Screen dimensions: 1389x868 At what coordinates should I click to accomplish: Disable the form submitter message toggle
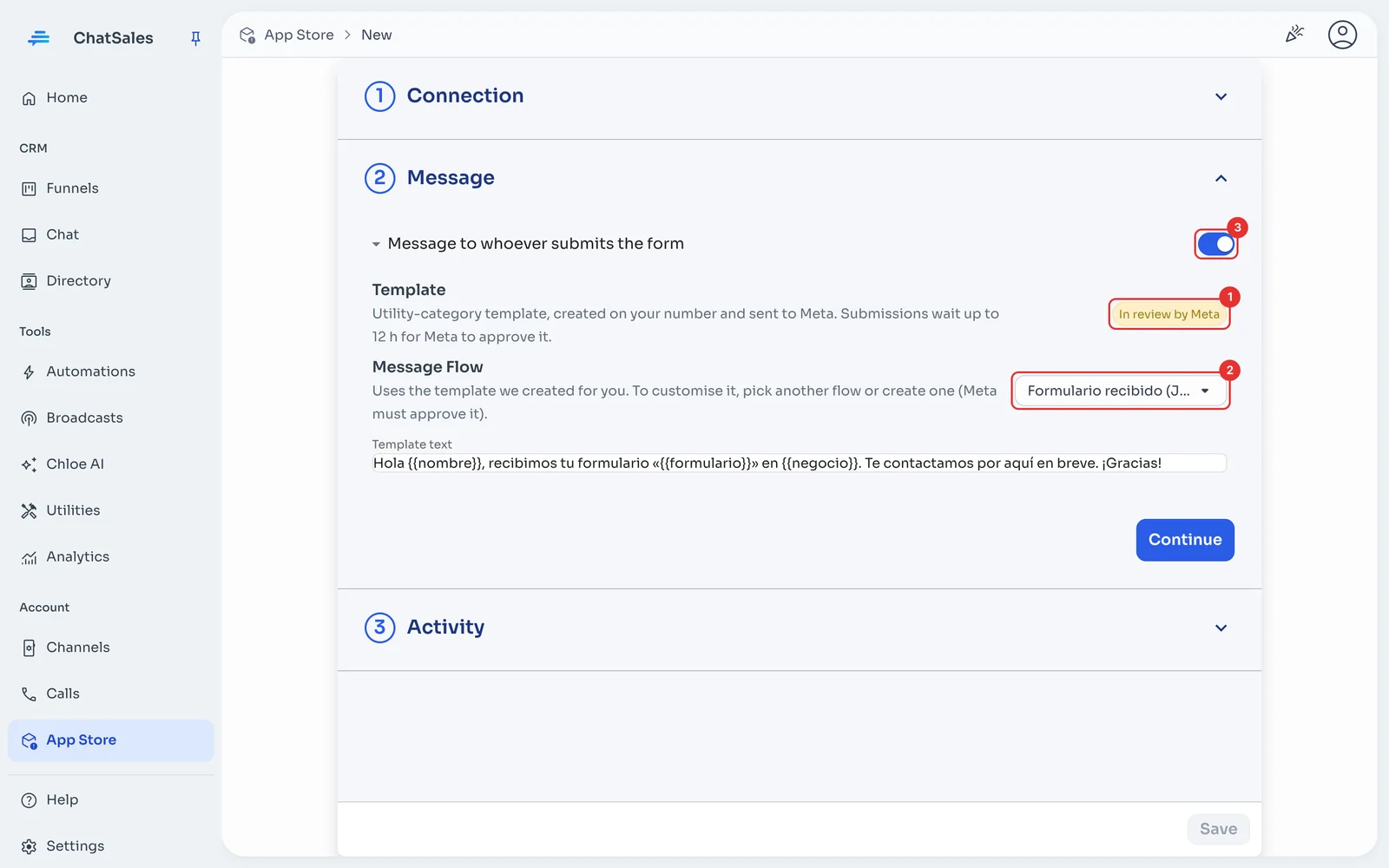tap(1215, 245)
